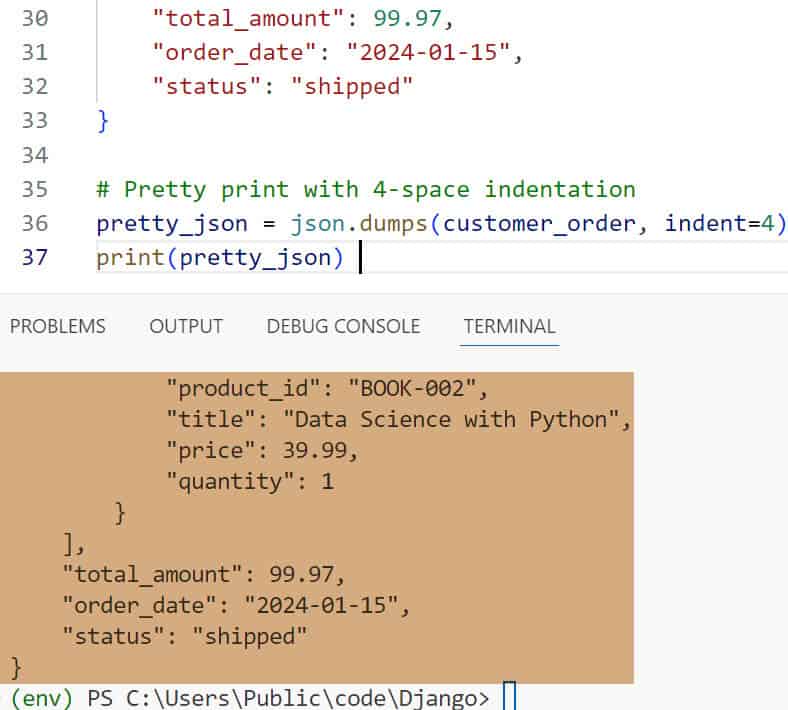Click "total_amount": 99.97 in terminal
The height and width of the screenshot is (710, 788).
tap(204, 575)
